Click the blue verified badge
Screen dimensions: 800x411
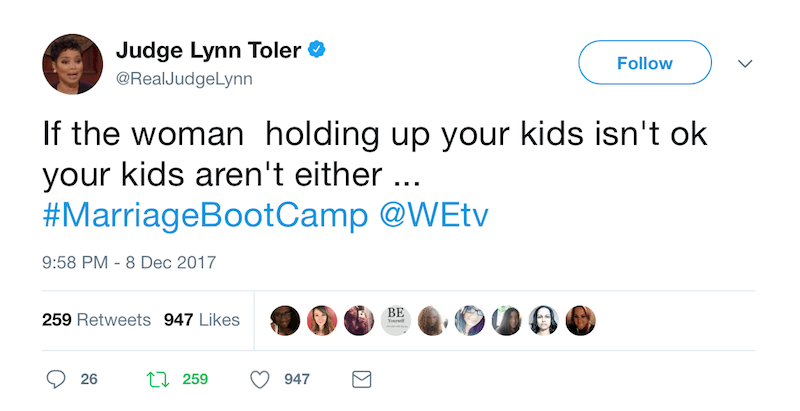pos(318,49)
